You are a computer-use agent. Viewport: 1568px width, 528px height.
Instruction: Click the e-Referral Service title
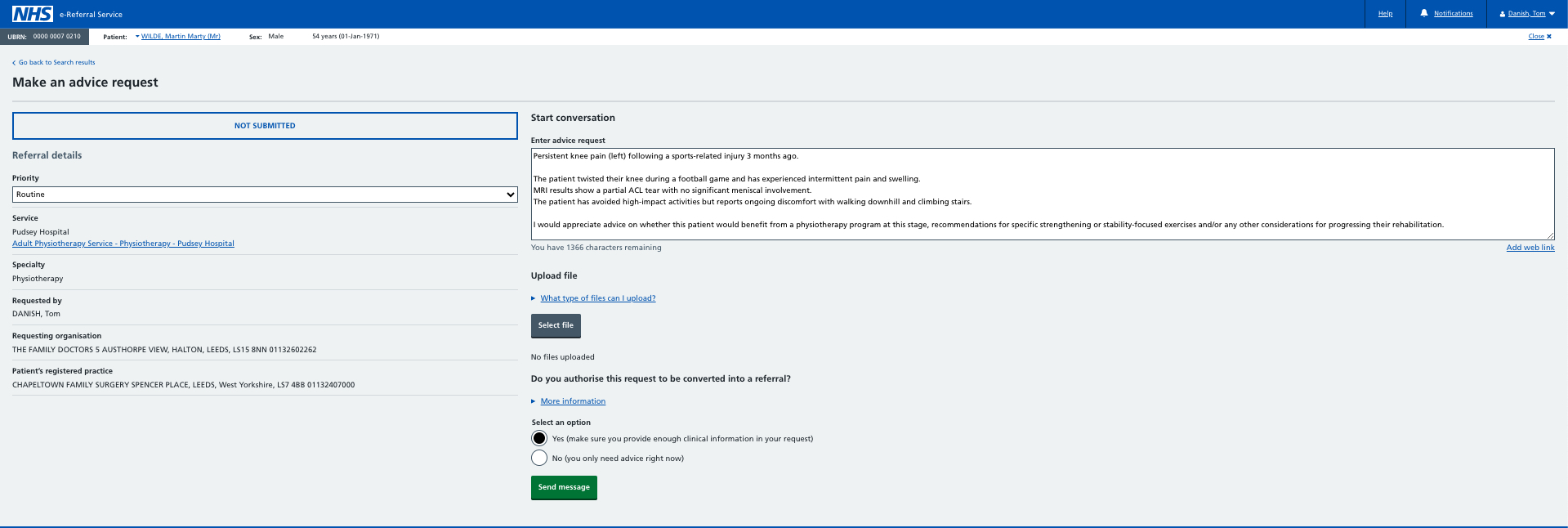point(91,15)
